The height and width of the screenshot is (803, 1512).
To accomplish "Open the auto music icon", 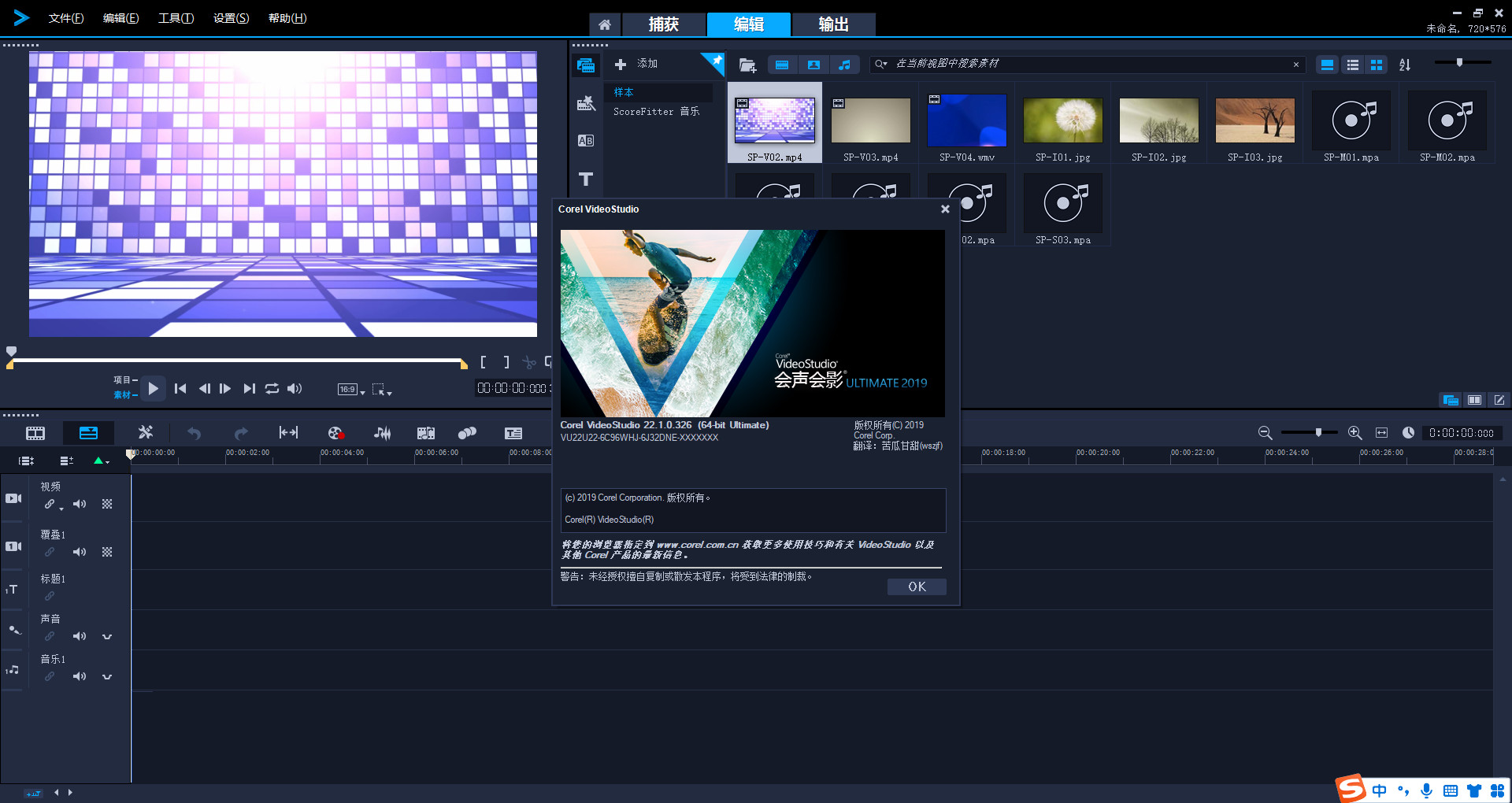I will click(x=426, y=433).
